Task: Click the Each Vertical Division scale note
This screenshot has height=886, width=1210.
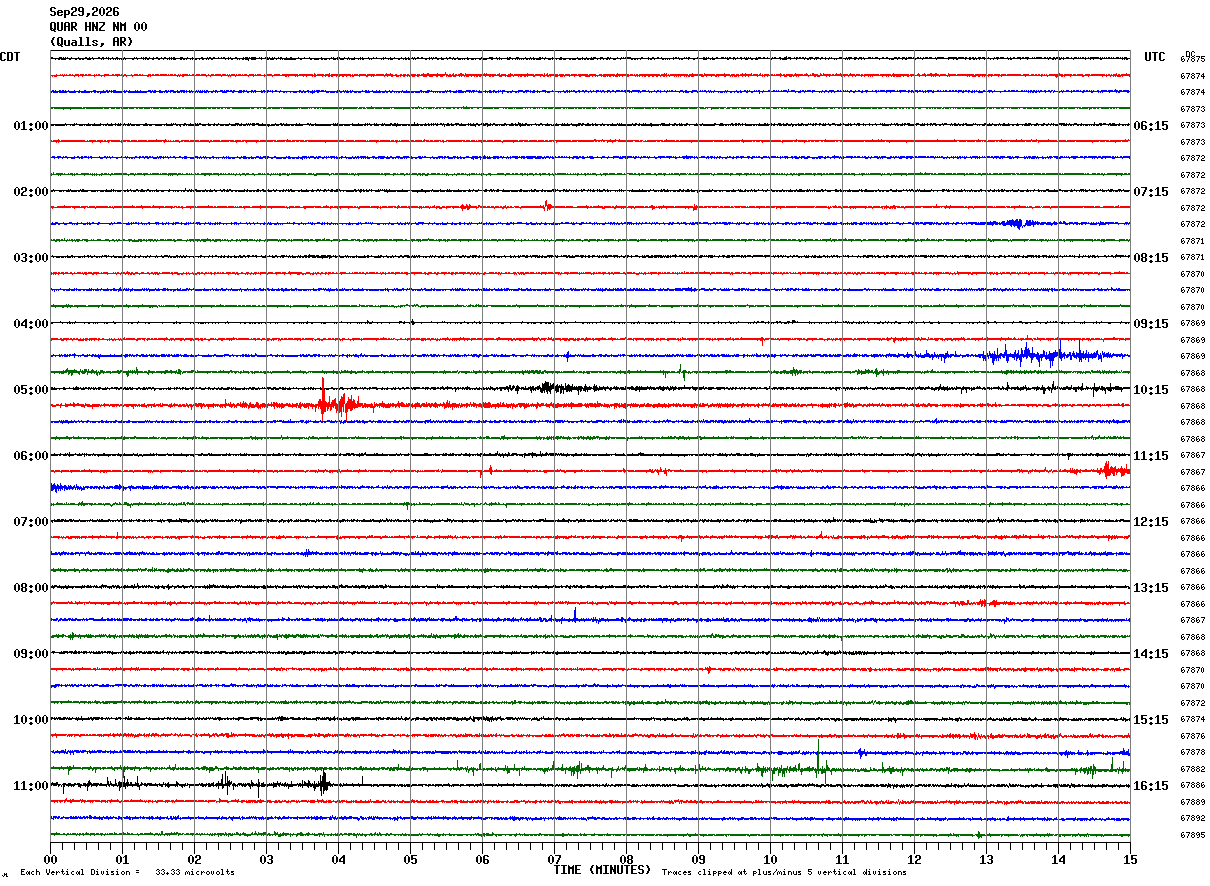Action: [x=127, y=872]
